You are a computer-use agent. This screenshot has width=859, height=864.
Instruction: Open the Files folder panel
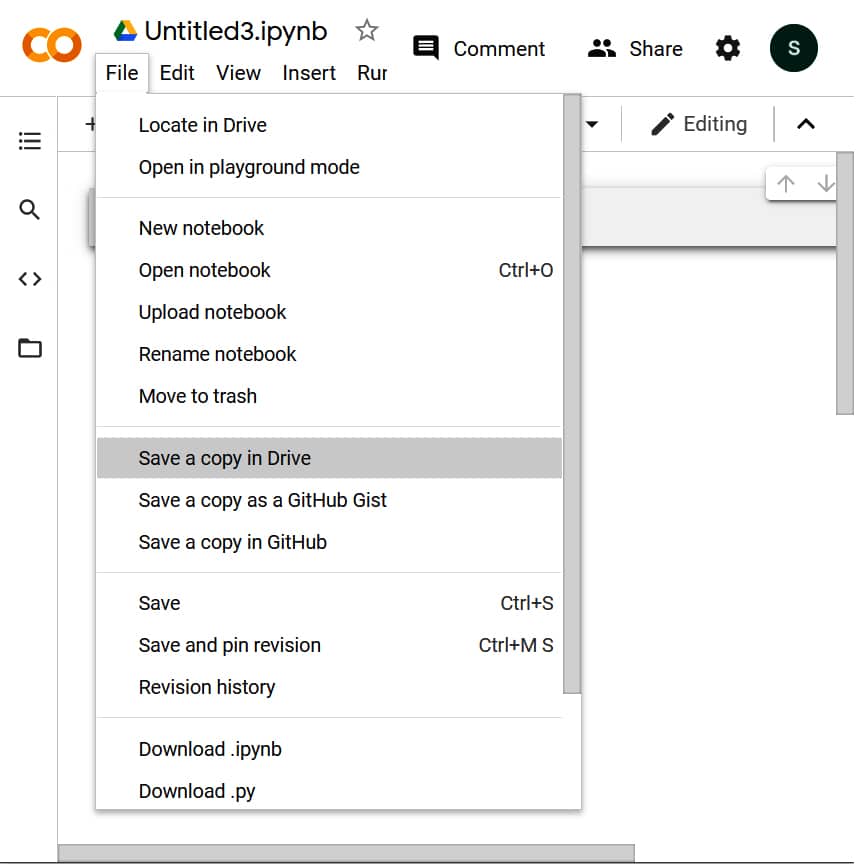point(30,349)
